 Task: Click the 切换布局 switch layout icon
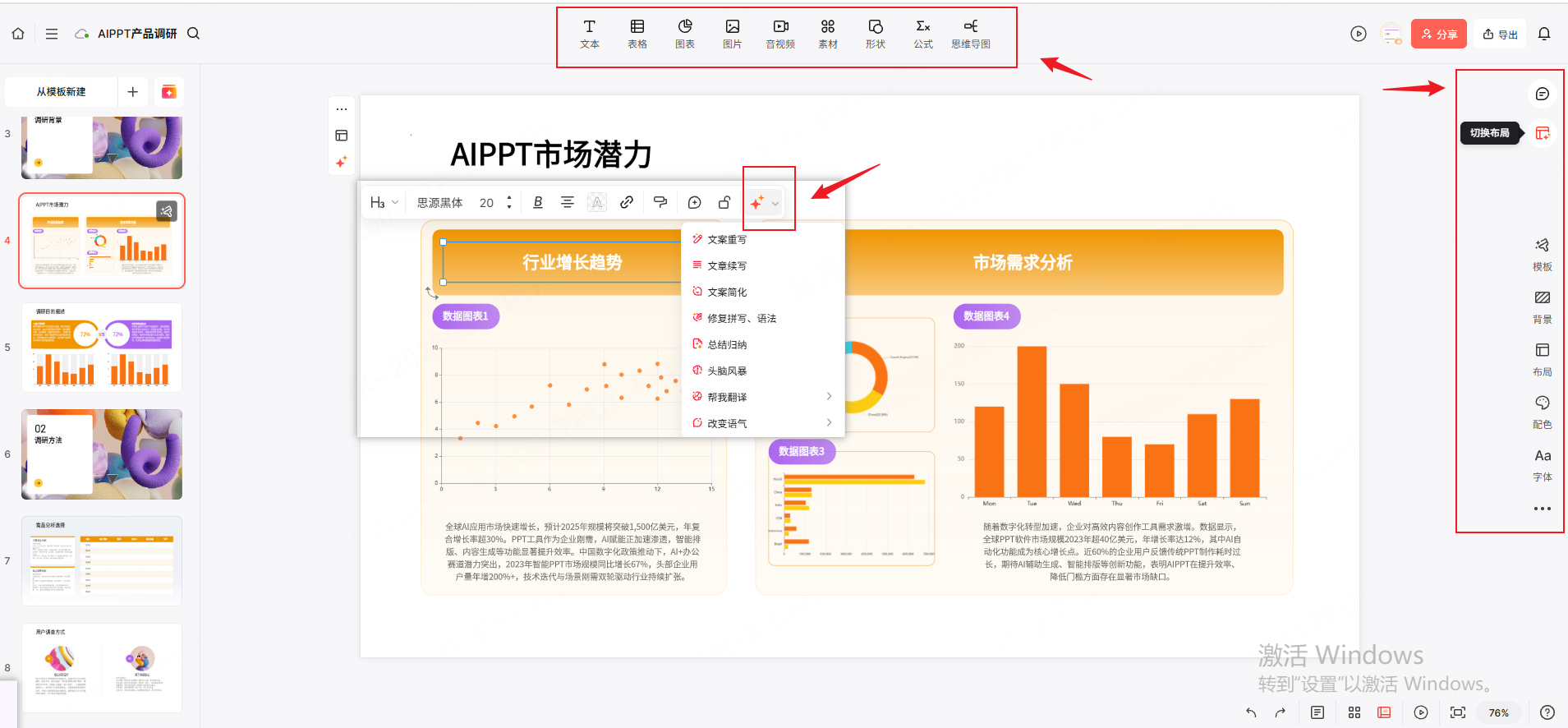[x=1543, y=133]
